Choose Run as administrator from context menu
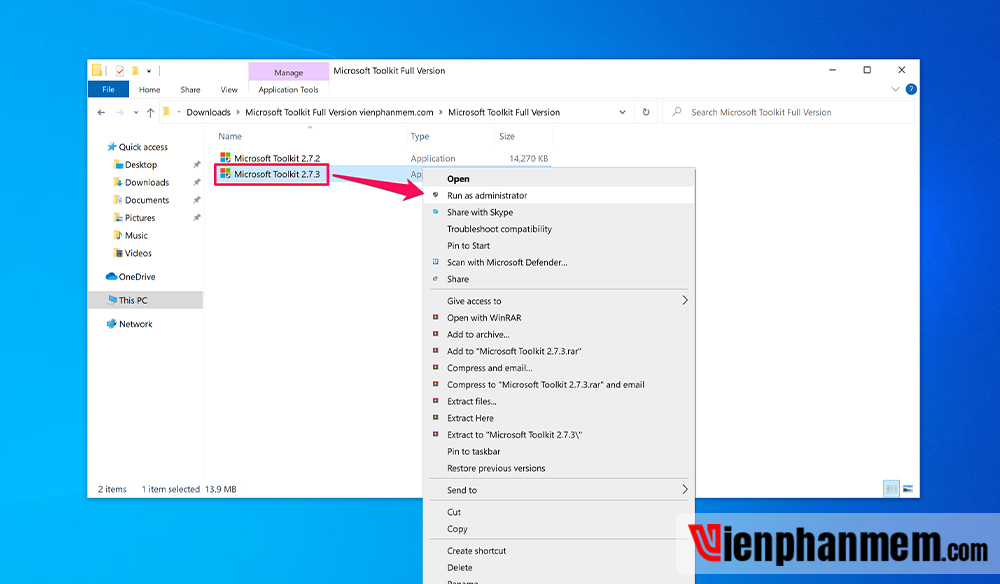Viewport: 1000px width, 584px height. [487, 196]
